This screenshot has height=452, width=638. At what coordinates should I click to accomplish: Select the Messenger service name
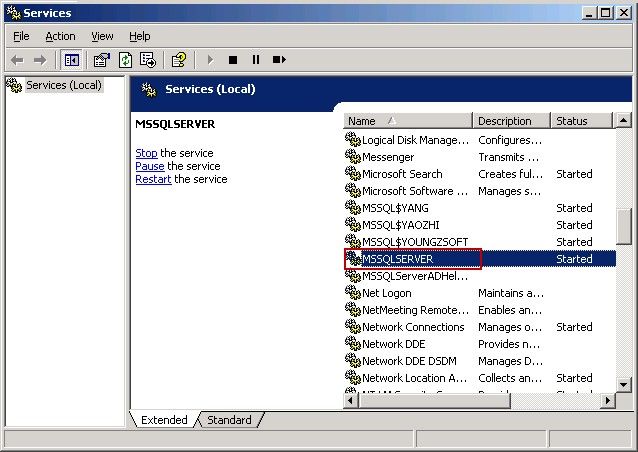388,157
